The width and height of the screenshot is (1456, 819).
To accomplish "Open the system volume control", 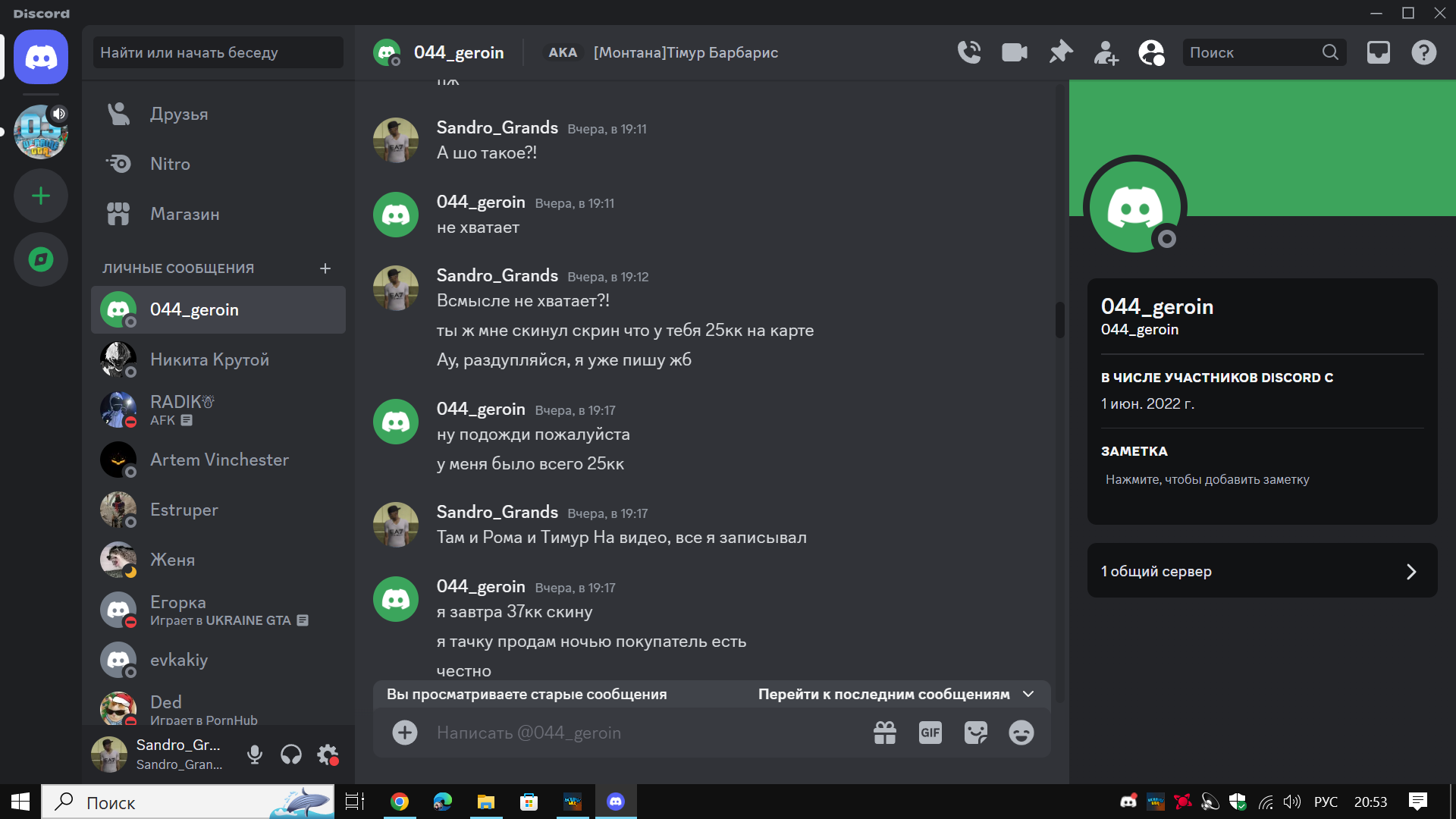I will click(1292, 802).
